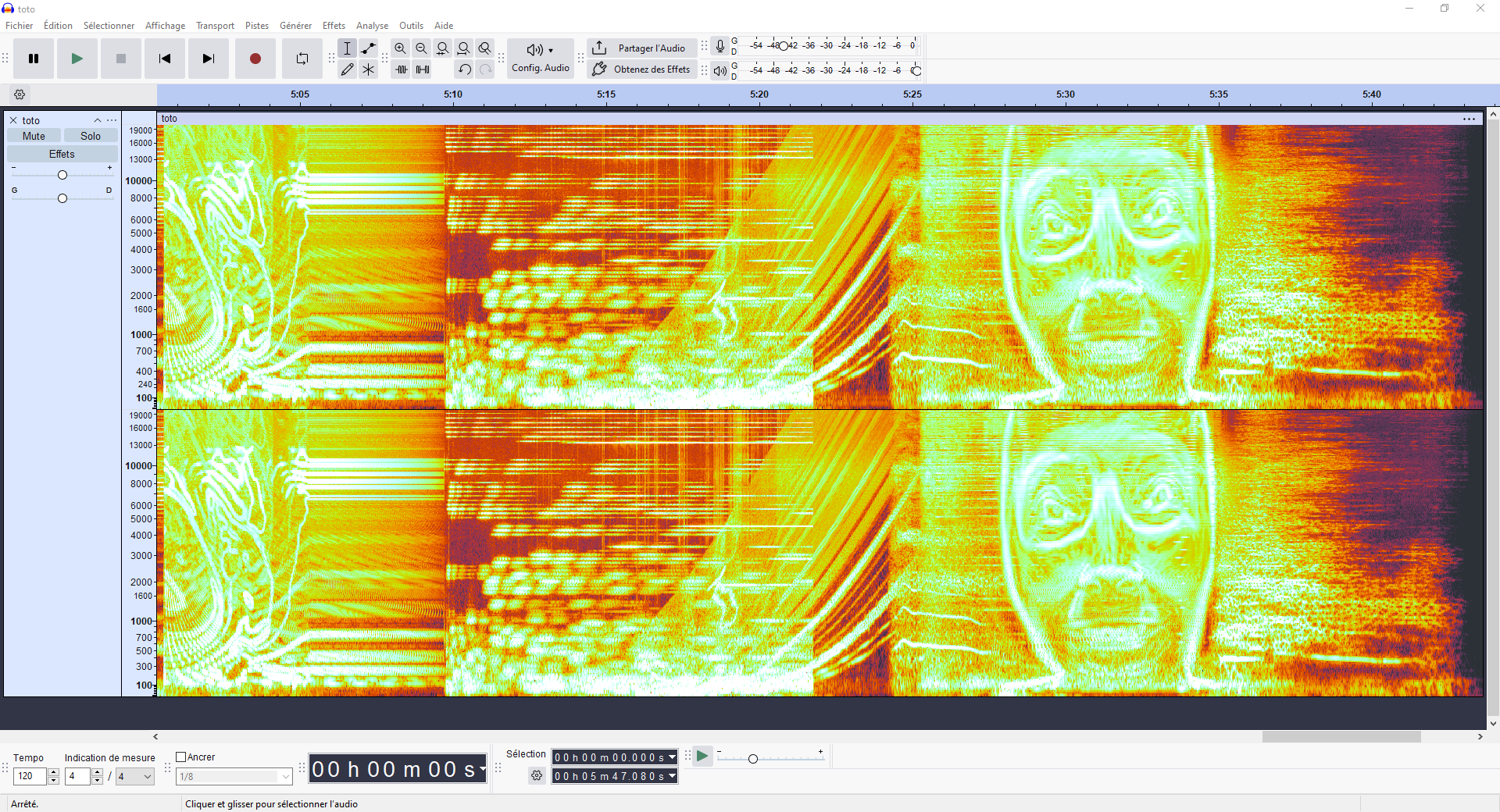
Task: Click the track gain slider handle
Action: pos(62,175)
